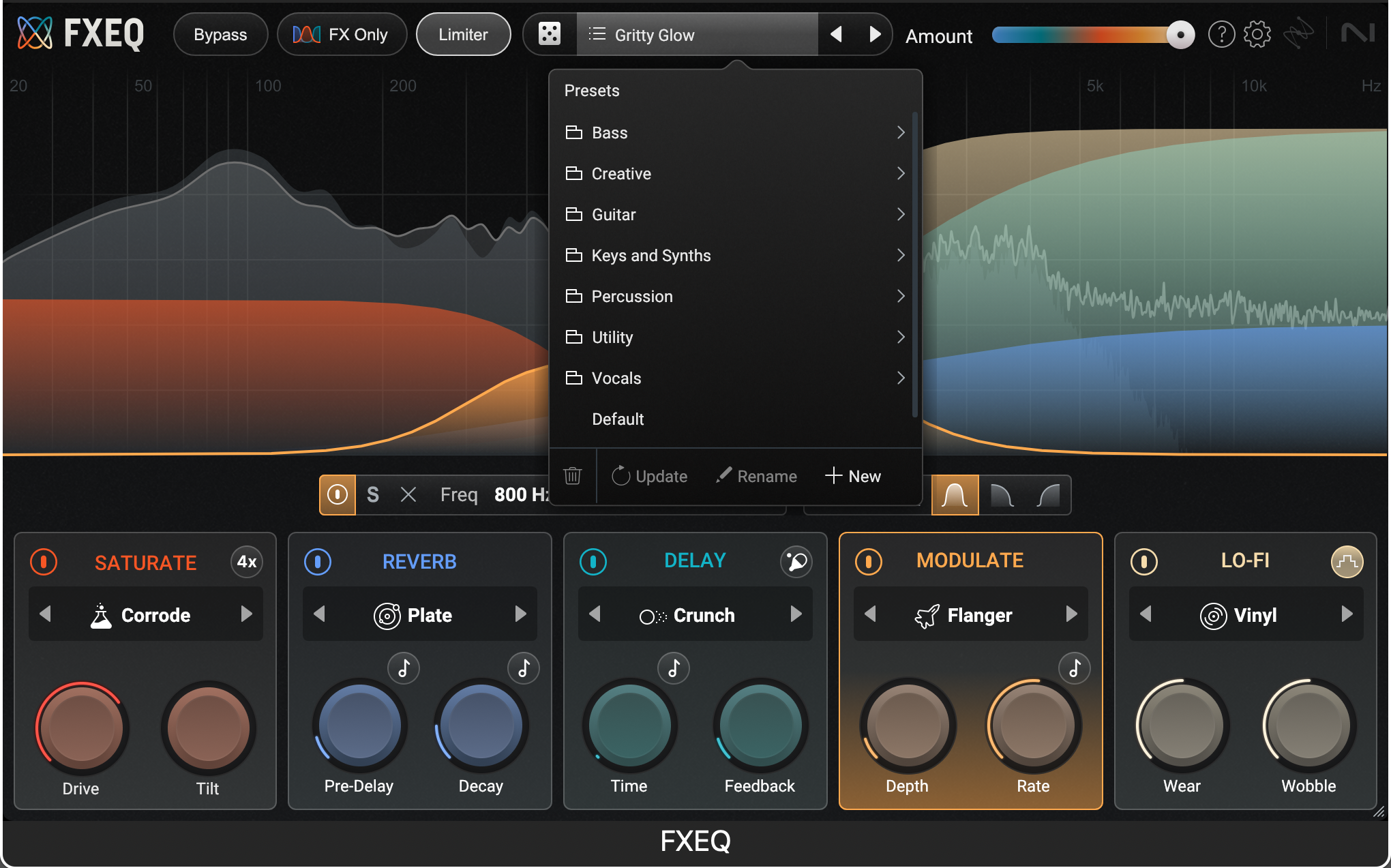Viewport: 1391px width, 868px height.
Task: Toggle the Reverb module power button
Action: click(x=318, y=562)
